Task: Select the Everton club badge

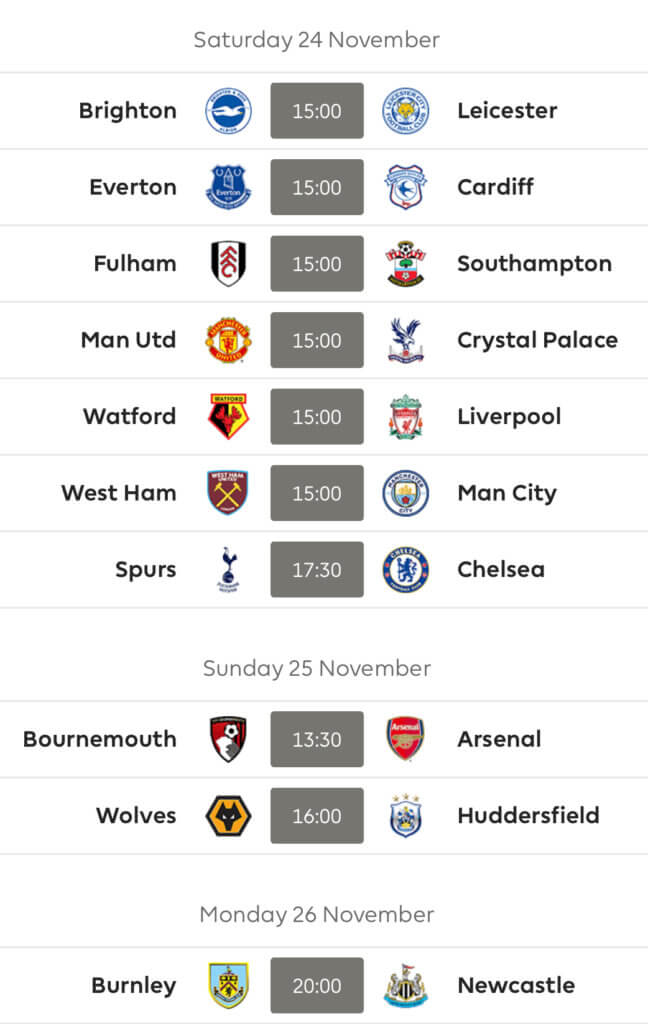Action: [228, 187]
